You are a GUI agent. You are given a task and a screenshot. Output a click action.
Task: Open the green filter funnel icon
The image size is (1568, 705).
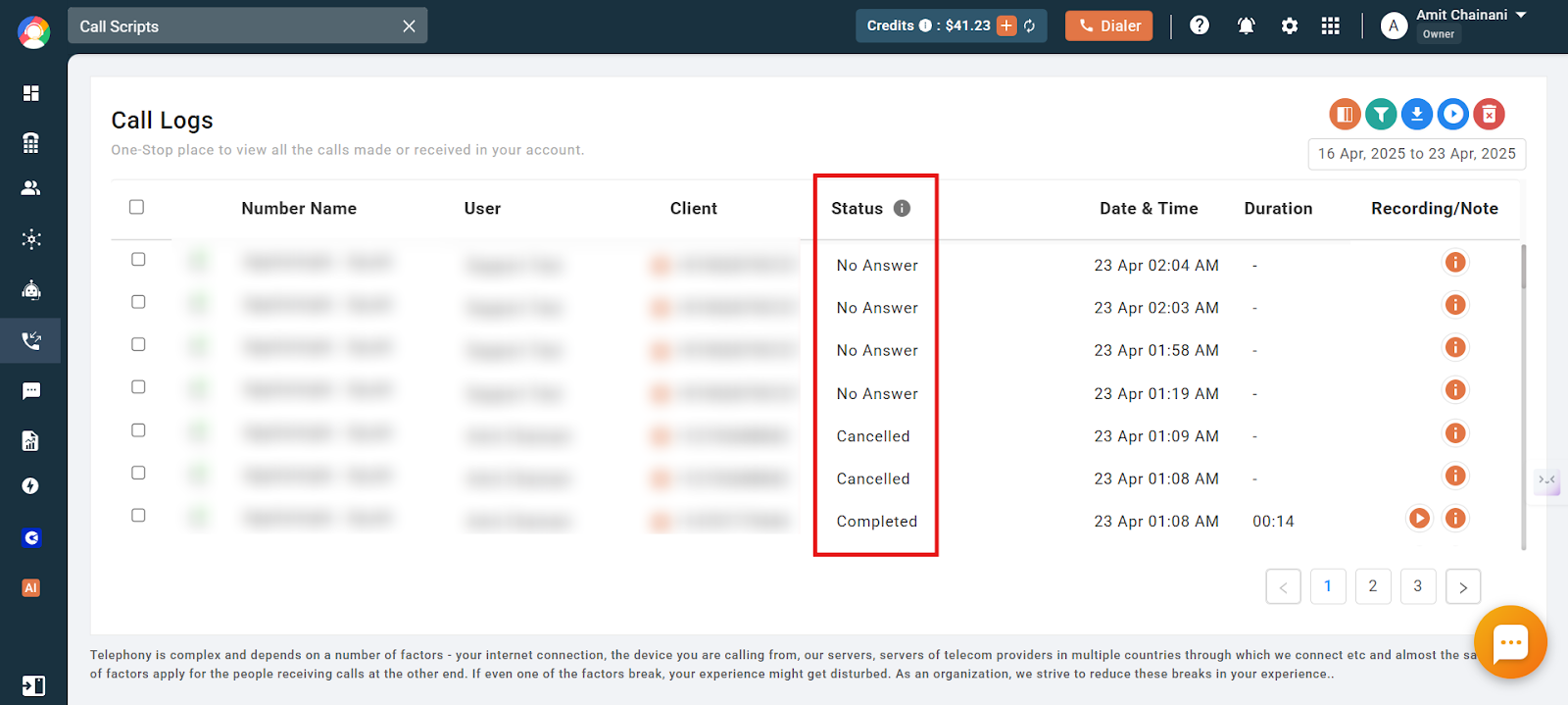(x=1381, y=115)
